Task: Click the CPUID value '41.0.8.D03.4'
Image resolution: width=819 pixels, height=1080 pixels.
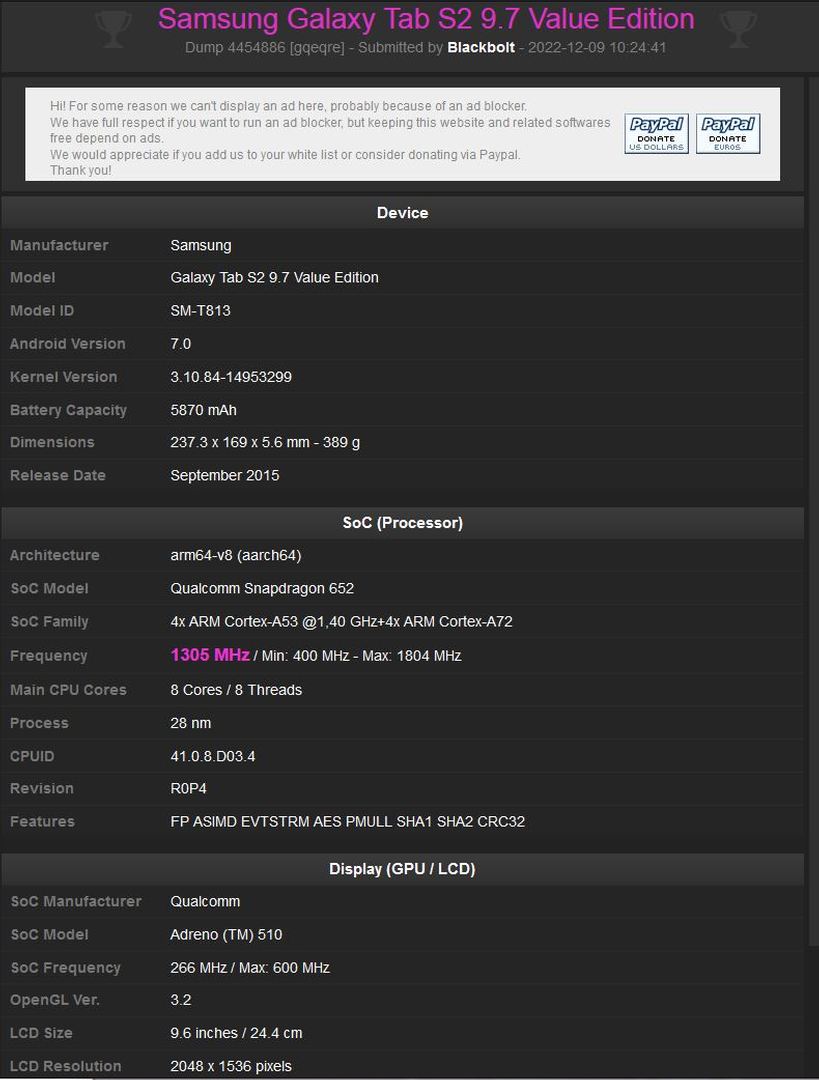Action: (213, 756)
